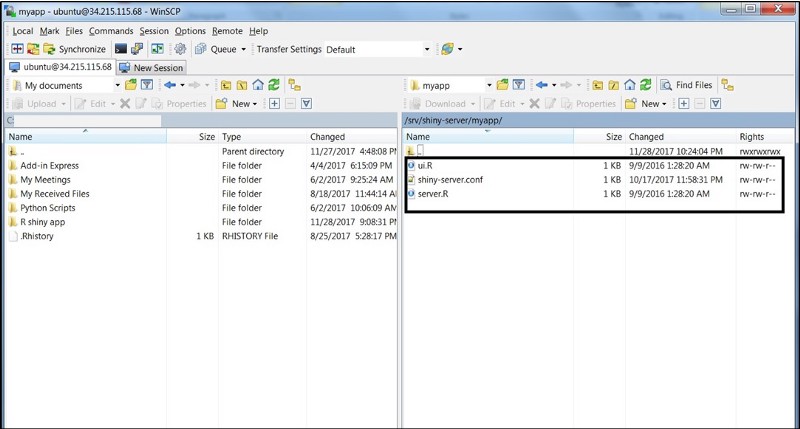Navigate back in the local panel
Image resolution: width=800 pixels, height=429 pixels.
point(169,85)
